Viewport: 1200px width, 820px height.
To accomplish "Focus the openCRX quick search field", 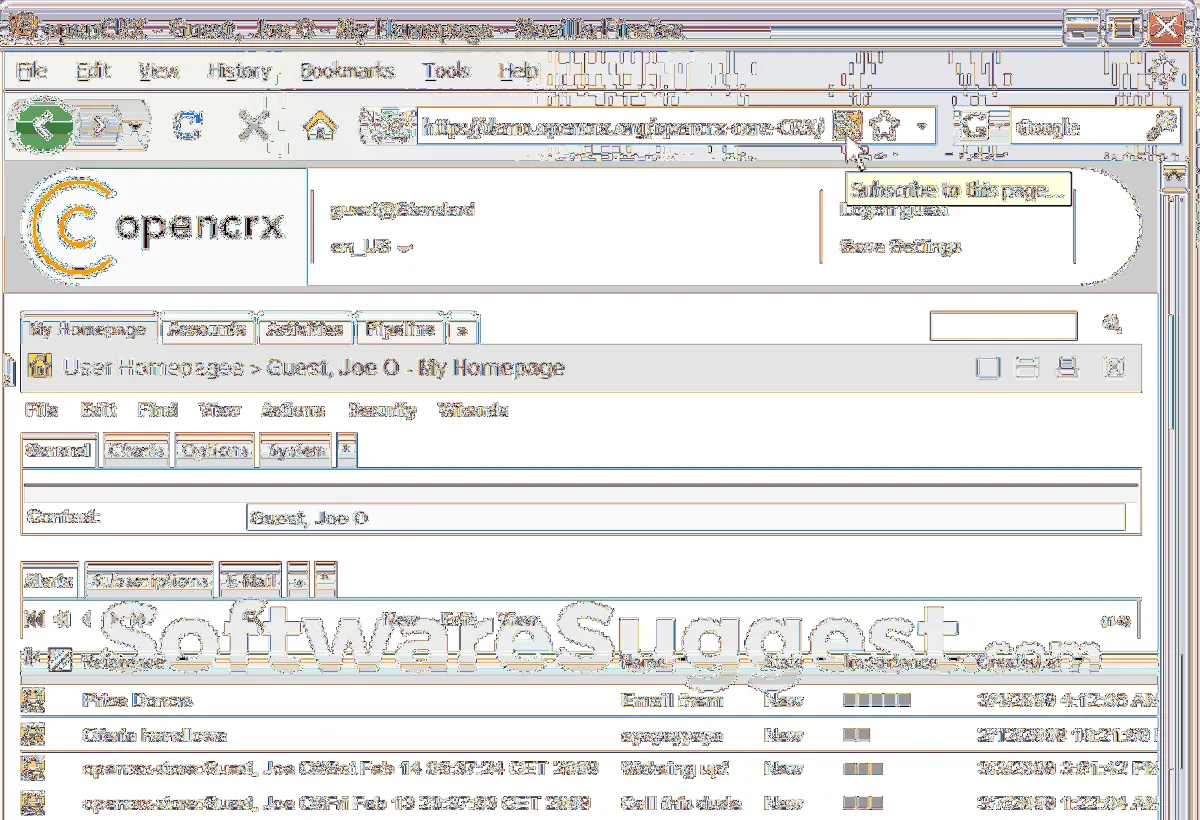I will tap(1003, 325).
